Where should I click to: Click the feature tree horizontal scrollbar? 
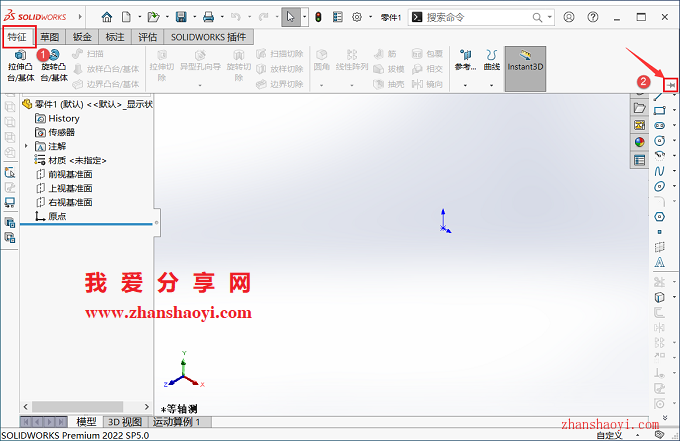click(x=77, y=407)
